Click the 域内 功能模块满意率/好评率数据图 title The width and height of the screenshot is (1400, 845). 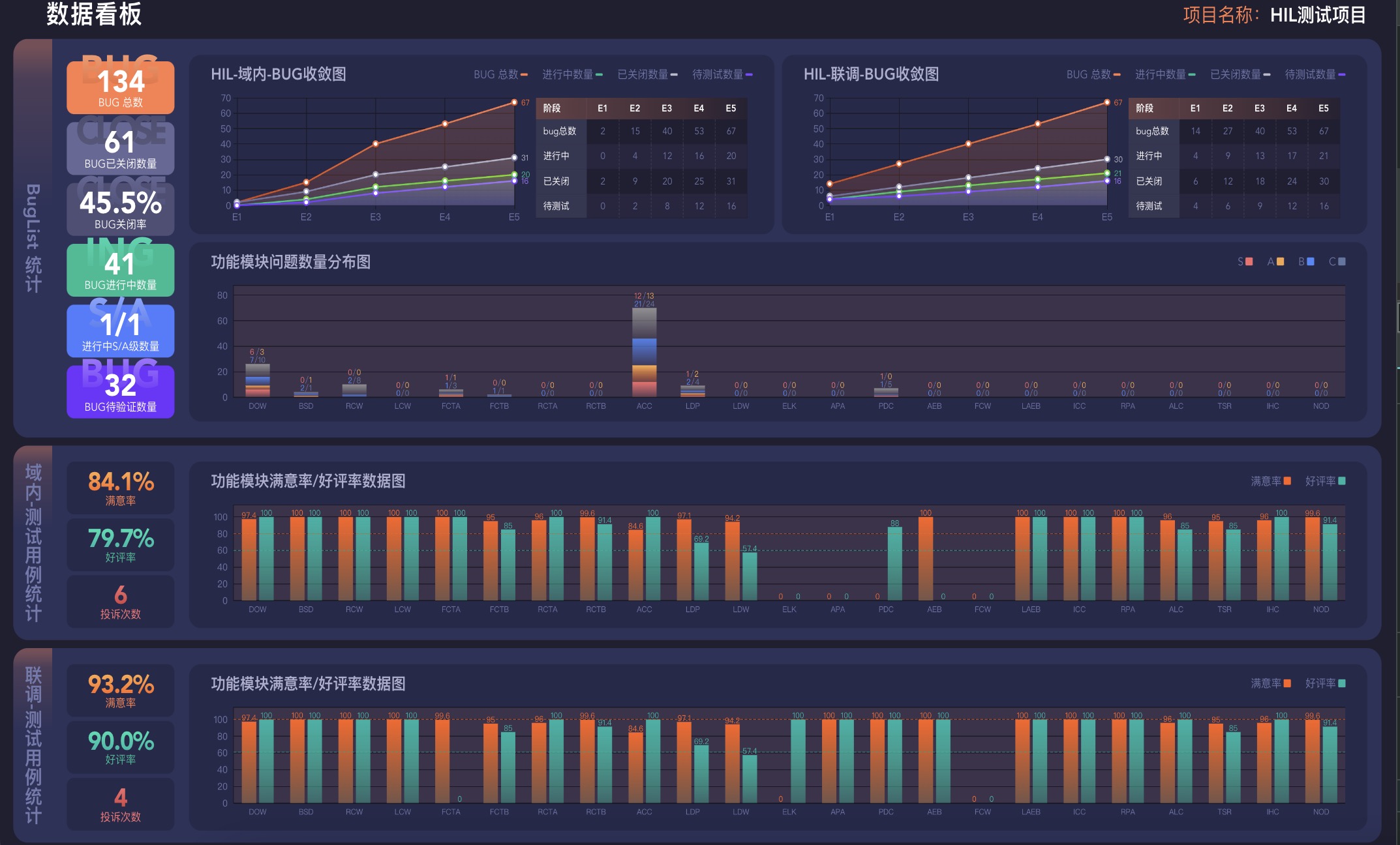tap(308, 481)
